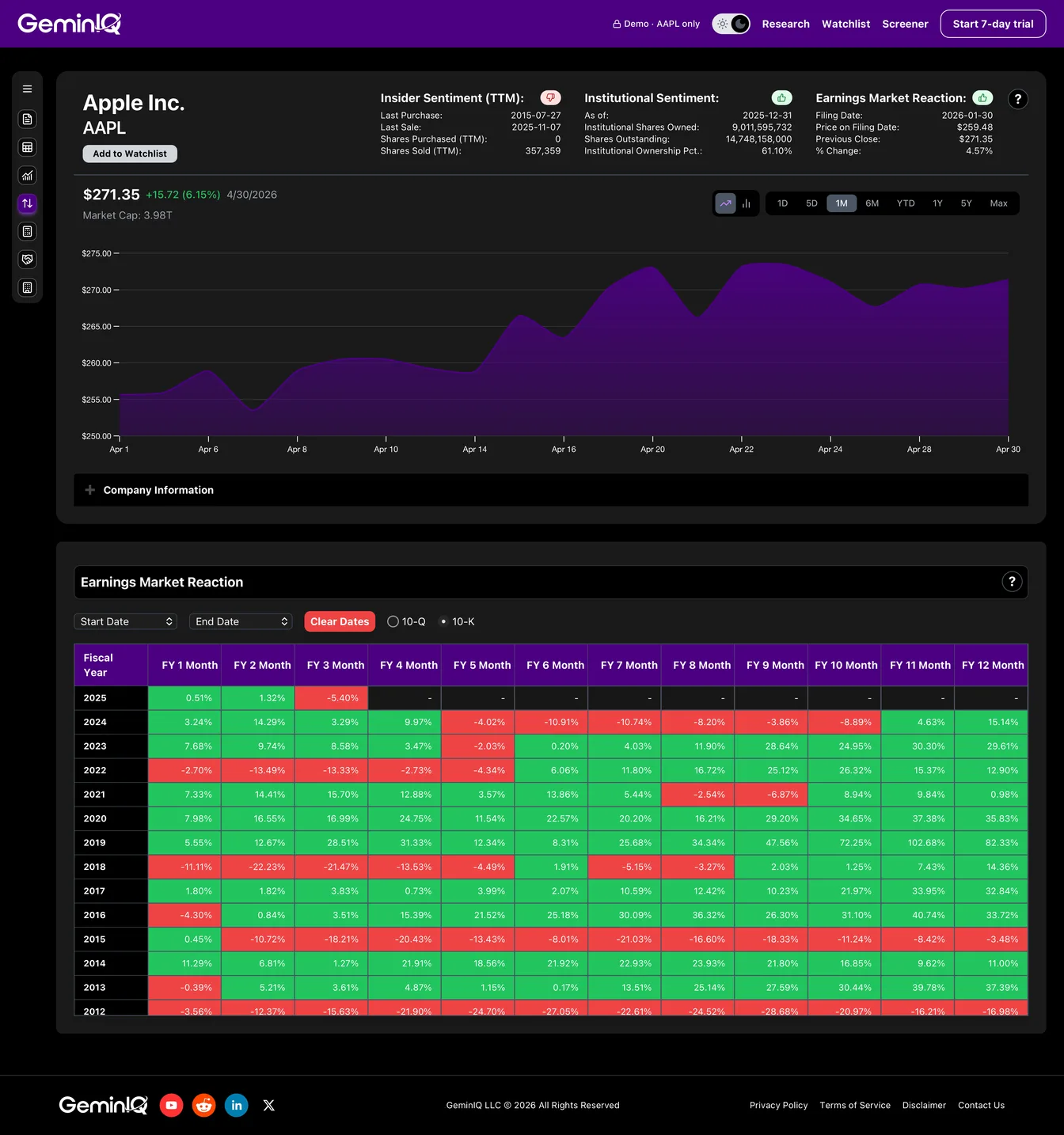Click the 61.10% institutional ownership value
This screenshot has width=1064, height=1135.
coord(777,151)
